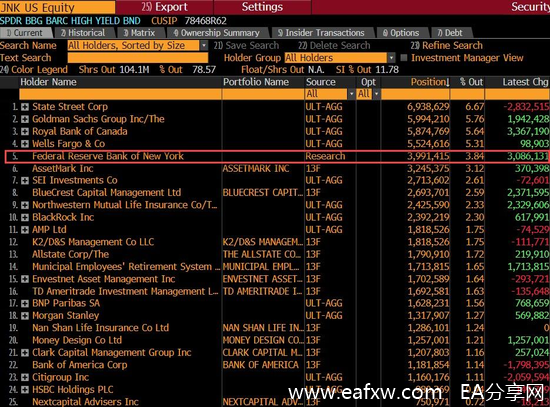Expand the State Street Corp holder row
The height and width of the screenshot is (407, 550).
[x=25, y=107]
